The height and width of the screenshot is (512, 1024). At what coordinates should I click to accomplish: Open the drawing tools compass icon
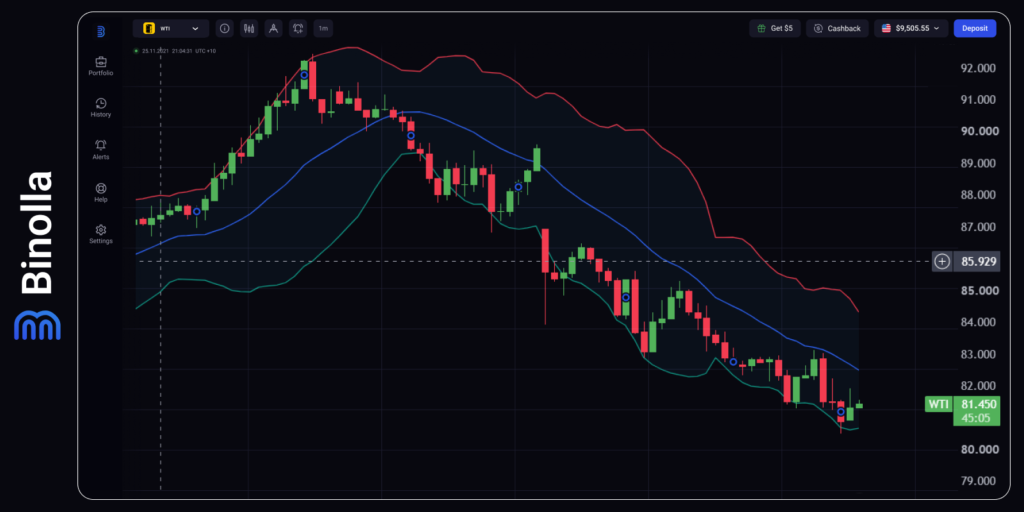(x=274, y=29)
